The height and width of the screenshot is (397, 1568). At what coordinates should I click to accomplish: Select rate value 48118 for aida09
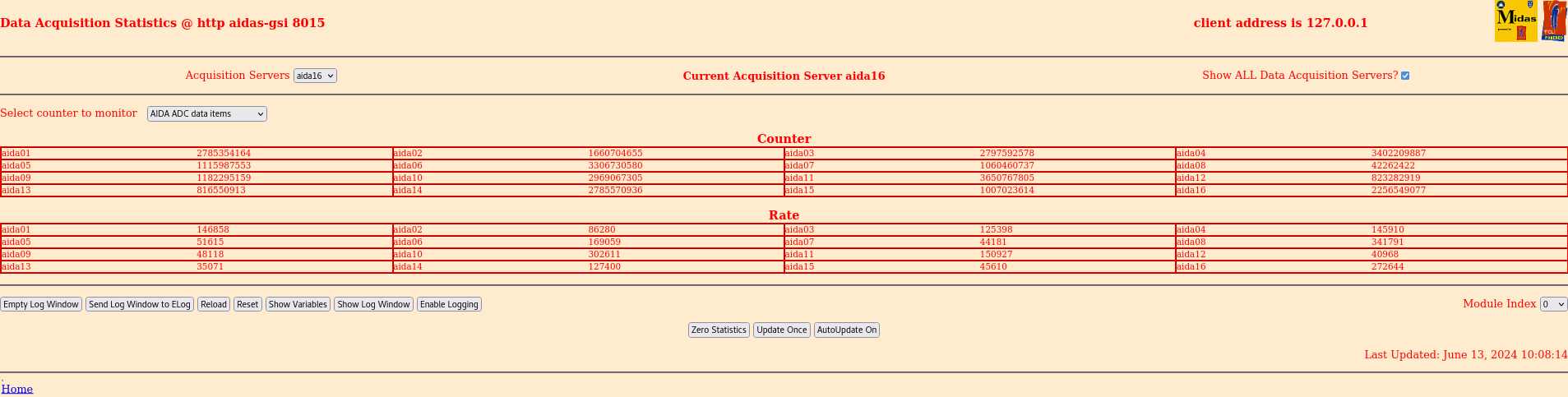point(210,255)
